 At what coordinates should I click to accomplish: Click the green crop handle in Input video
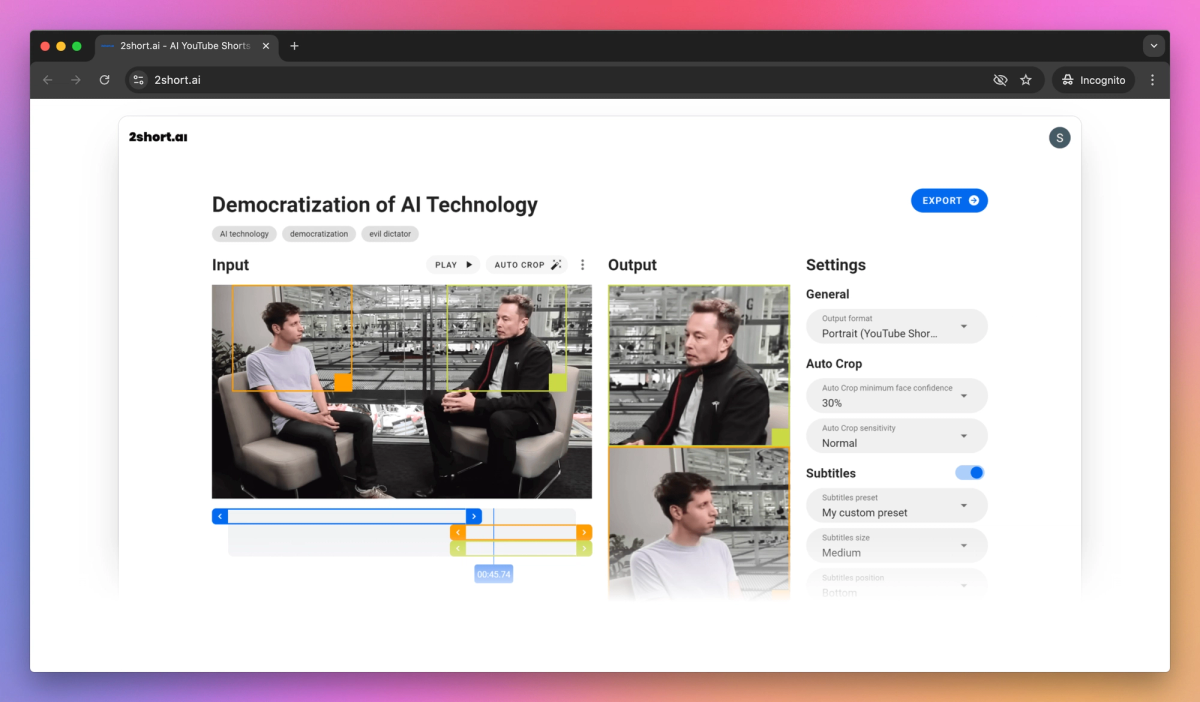(558, 382)
